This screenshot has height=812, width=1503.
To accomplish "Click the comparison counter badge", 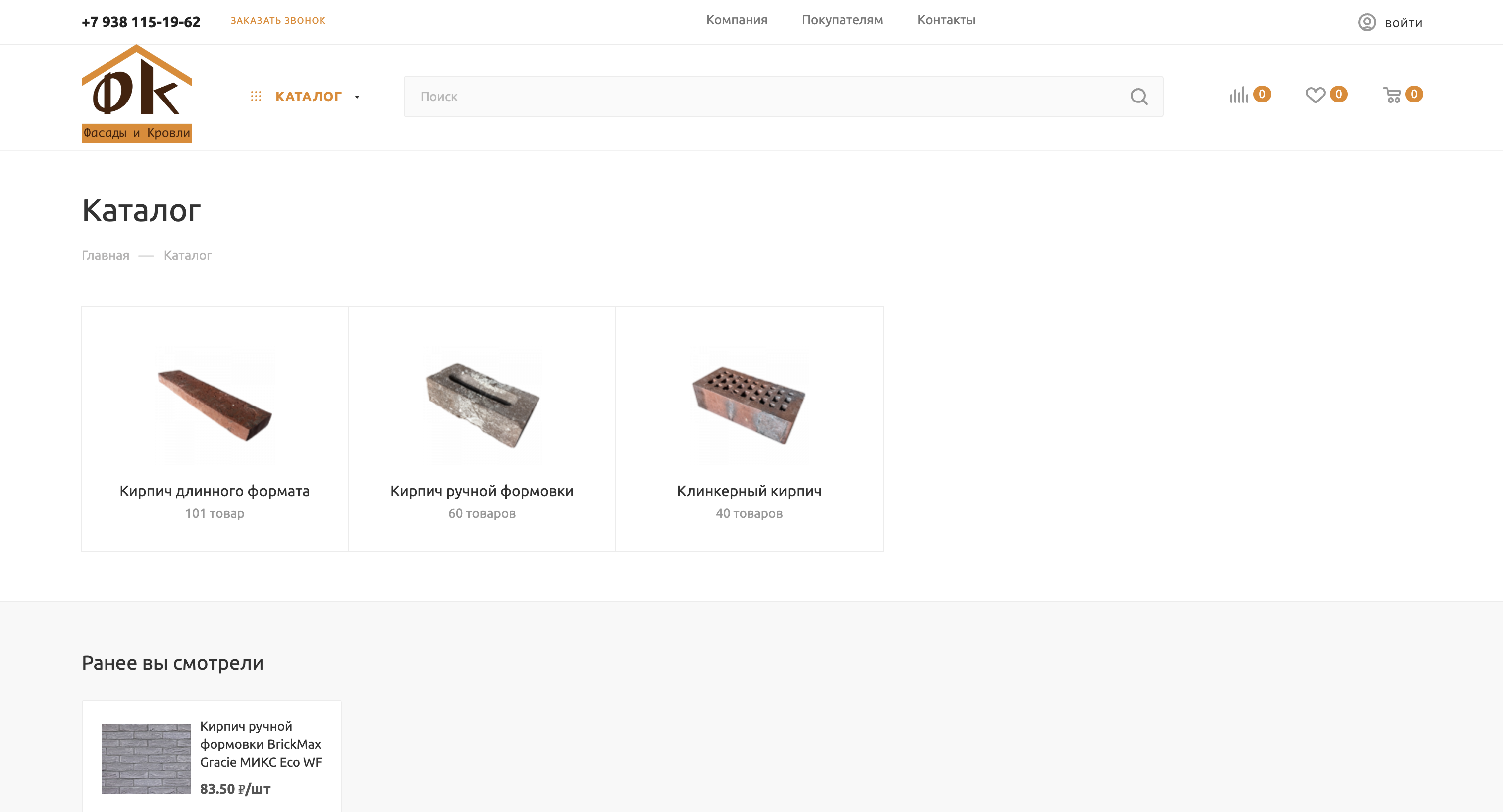I will tap(1262, 94).
